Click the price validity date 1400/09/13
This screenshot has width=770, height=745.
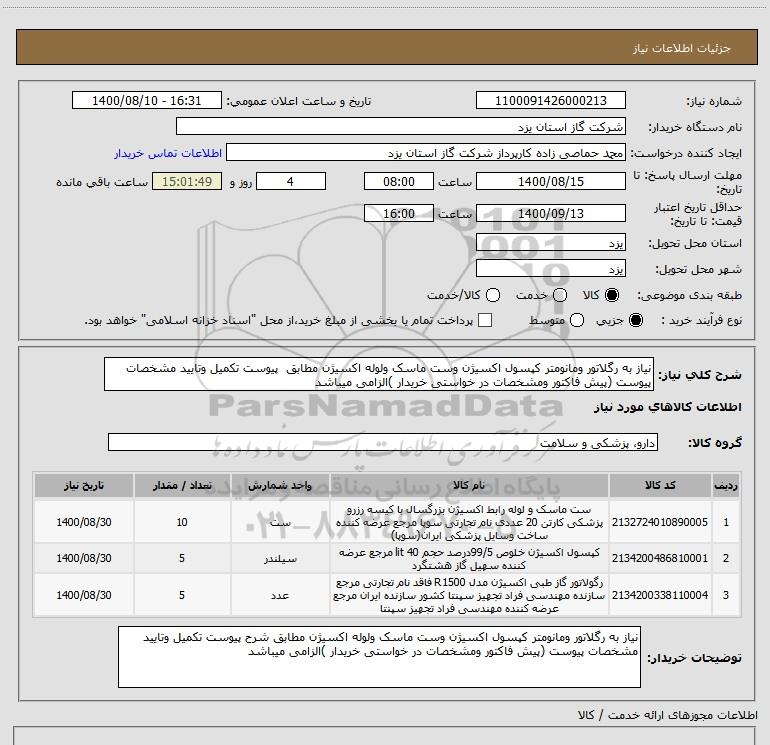point(550,214)
